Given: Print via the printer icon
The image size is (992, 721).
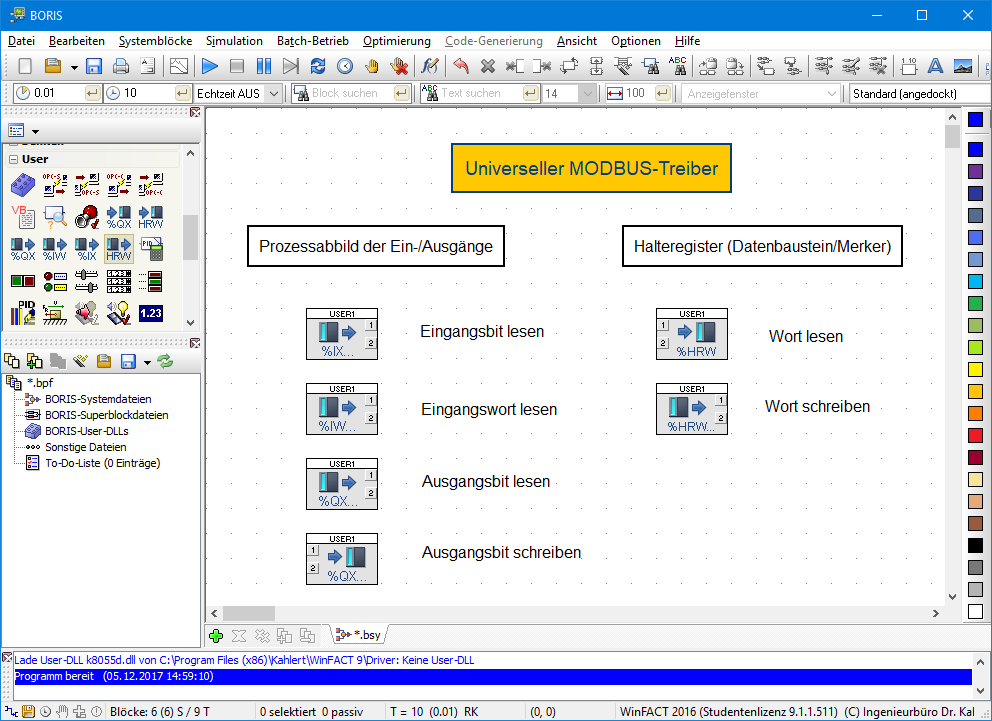Looking at the screenshot, I should pyautogui.click(x=121, y=66).
